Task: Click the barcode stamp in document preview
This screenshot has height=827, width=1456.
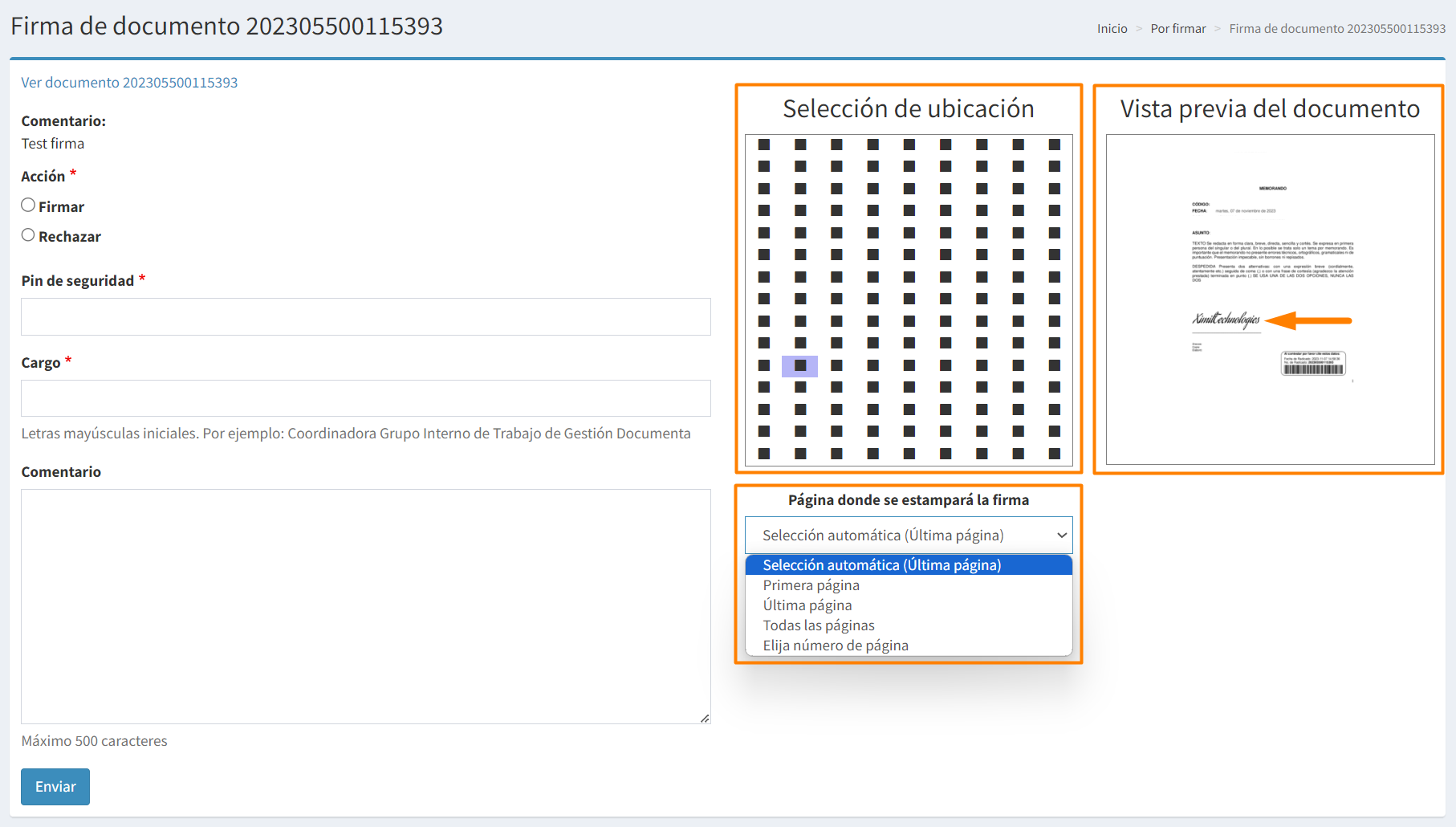Action: 1313,364
